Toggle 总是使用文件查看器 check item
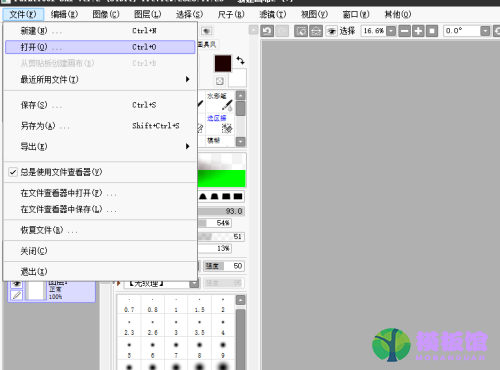 coord(100,172)
